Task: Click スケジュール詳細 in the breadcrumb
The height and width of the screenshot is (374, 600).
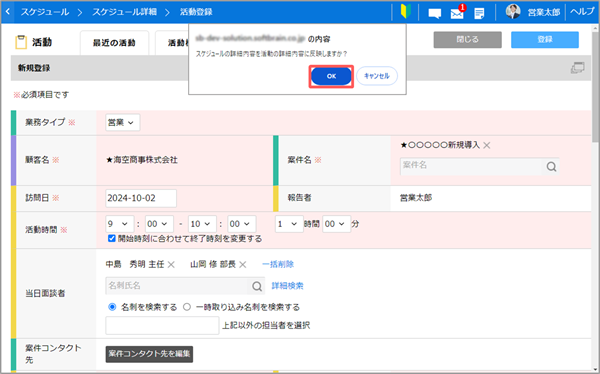Action: tap(124, 12)
